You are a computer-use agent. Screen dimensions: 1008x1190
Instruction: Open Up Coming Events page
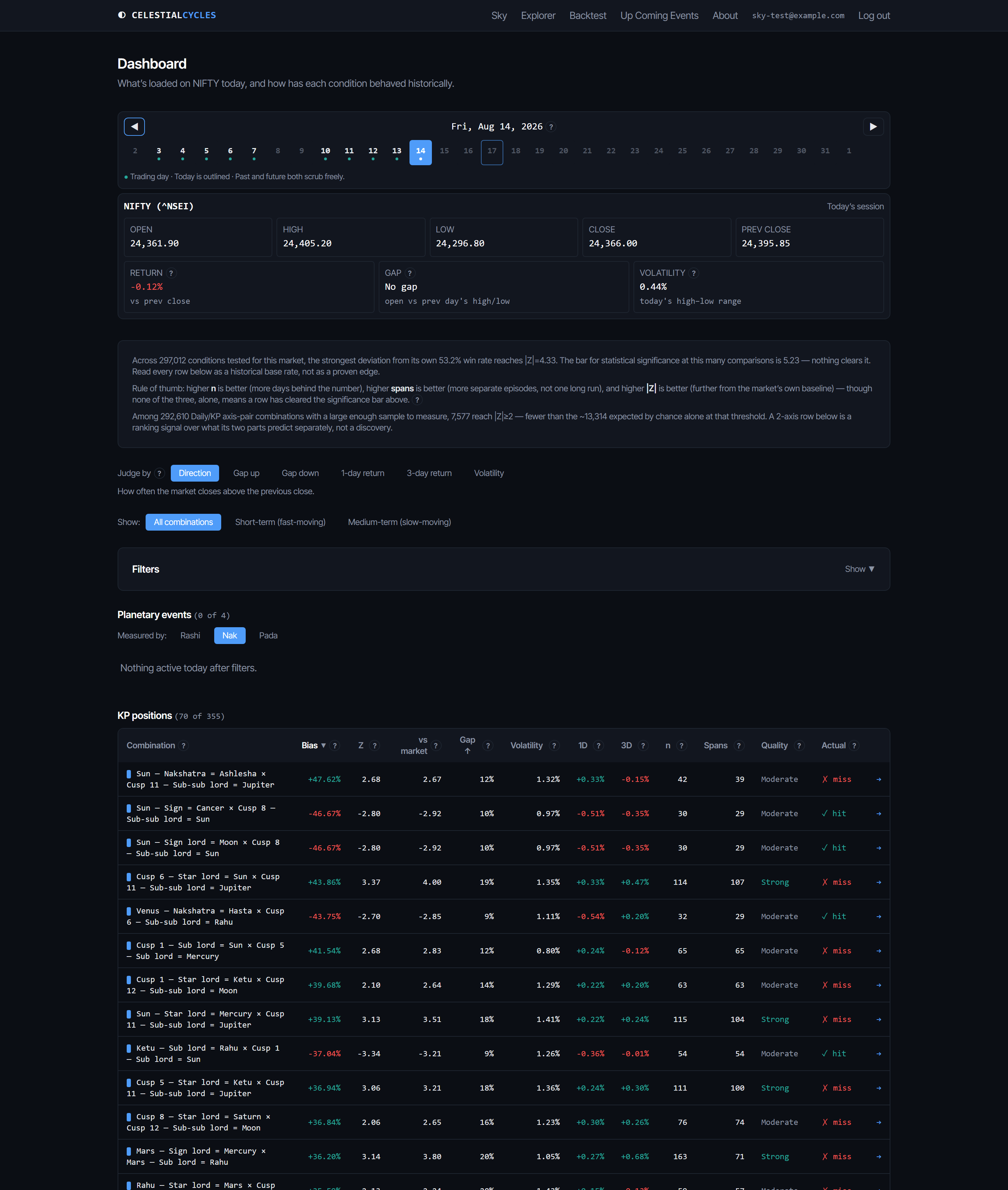[659, 15]
